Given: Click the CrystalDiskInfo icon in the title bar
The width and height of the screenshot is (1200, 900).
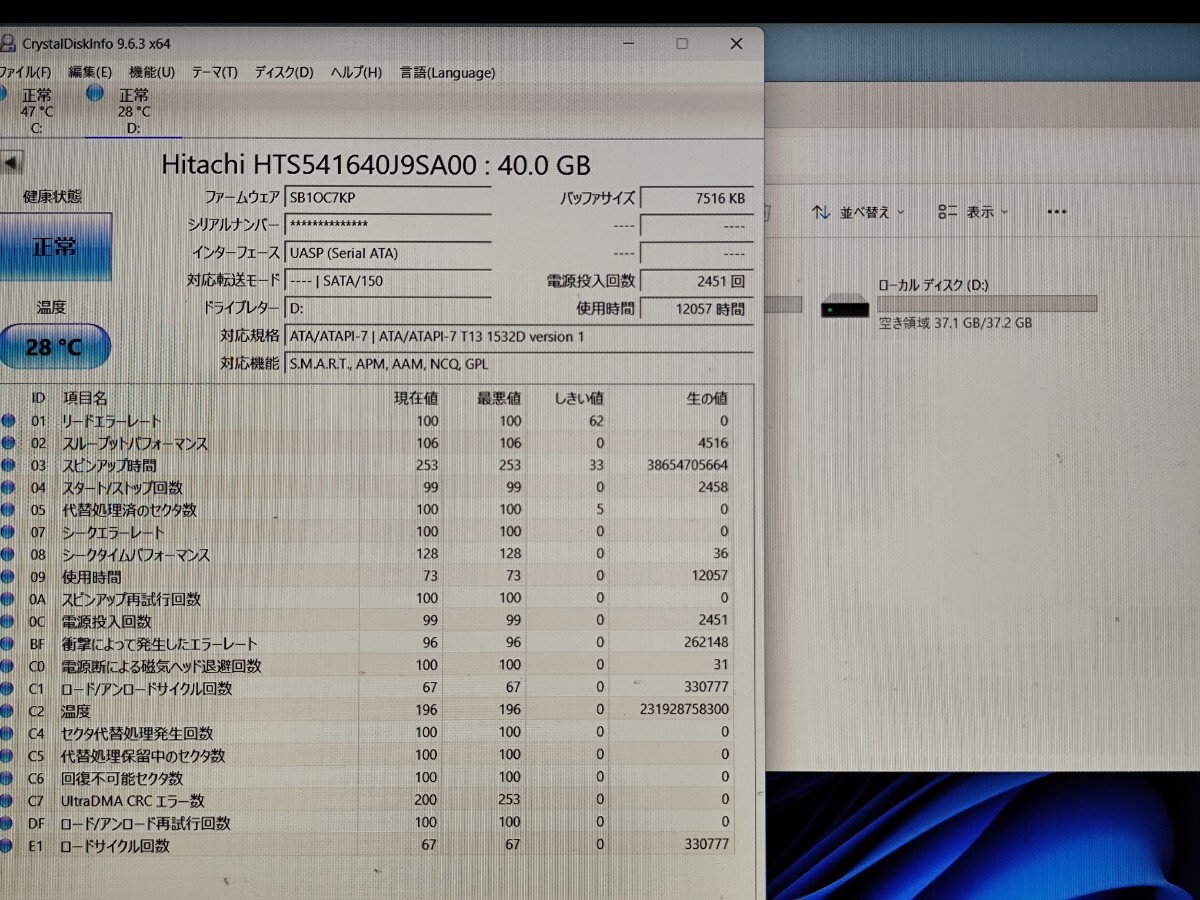Looking at the screenshot, I should (10, 43).
